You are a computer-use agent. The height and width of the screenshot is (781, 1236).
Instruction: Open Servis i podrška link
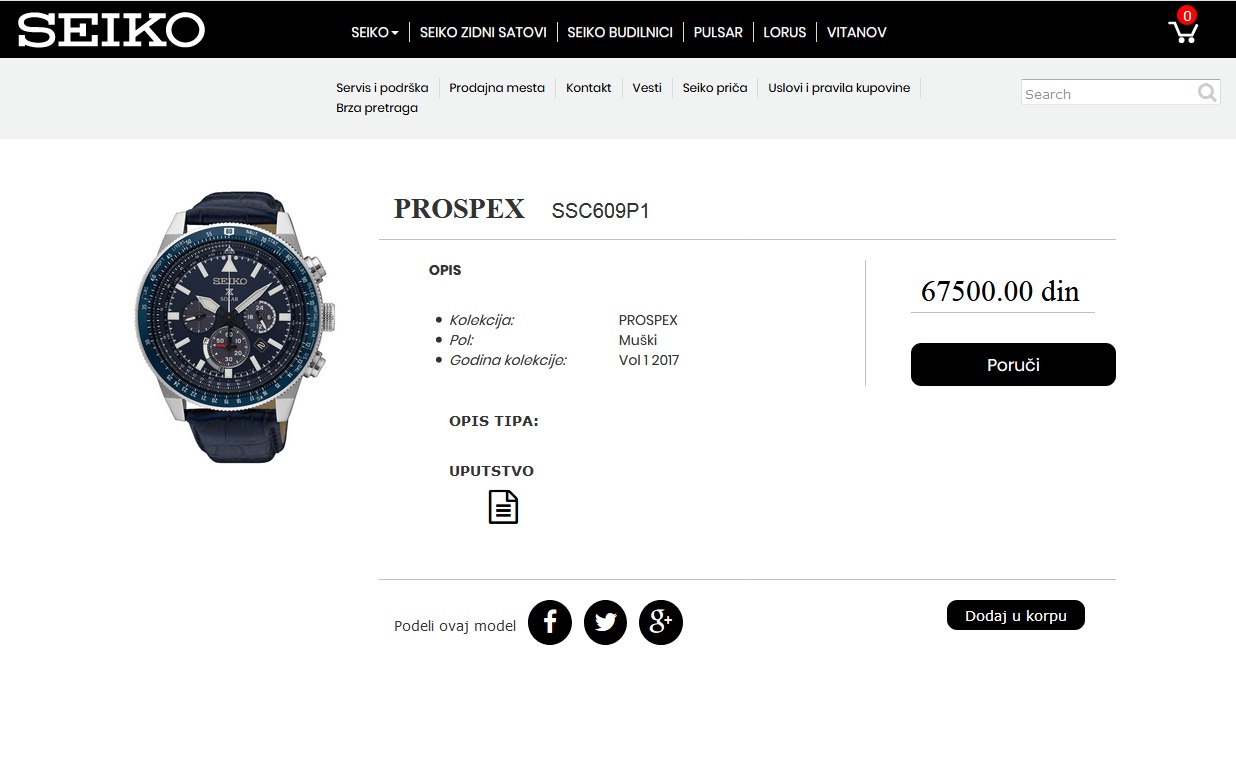[x=382, y=88]
